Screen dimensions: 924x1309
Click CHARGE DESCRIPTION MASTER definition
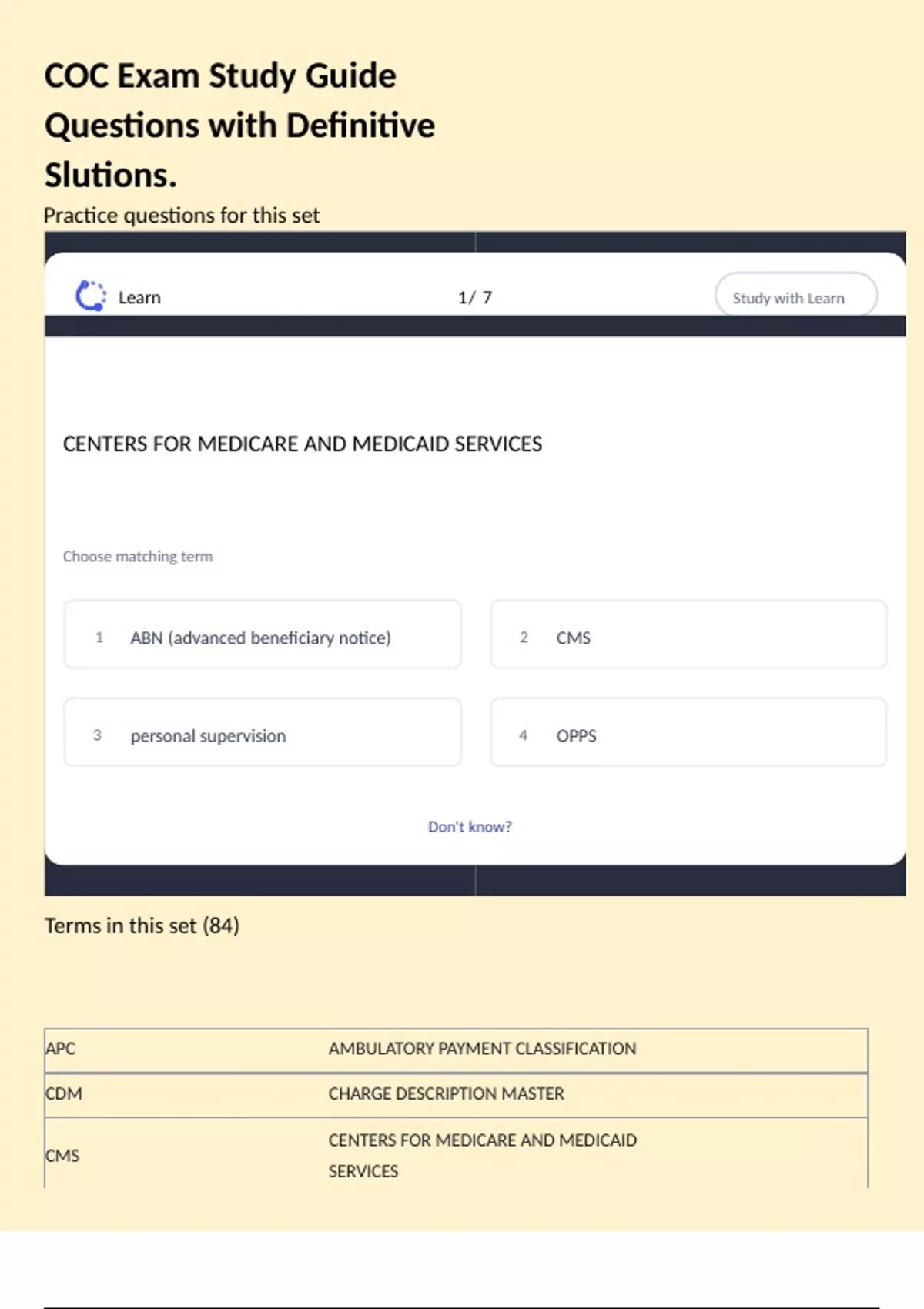click(446, 1094)
